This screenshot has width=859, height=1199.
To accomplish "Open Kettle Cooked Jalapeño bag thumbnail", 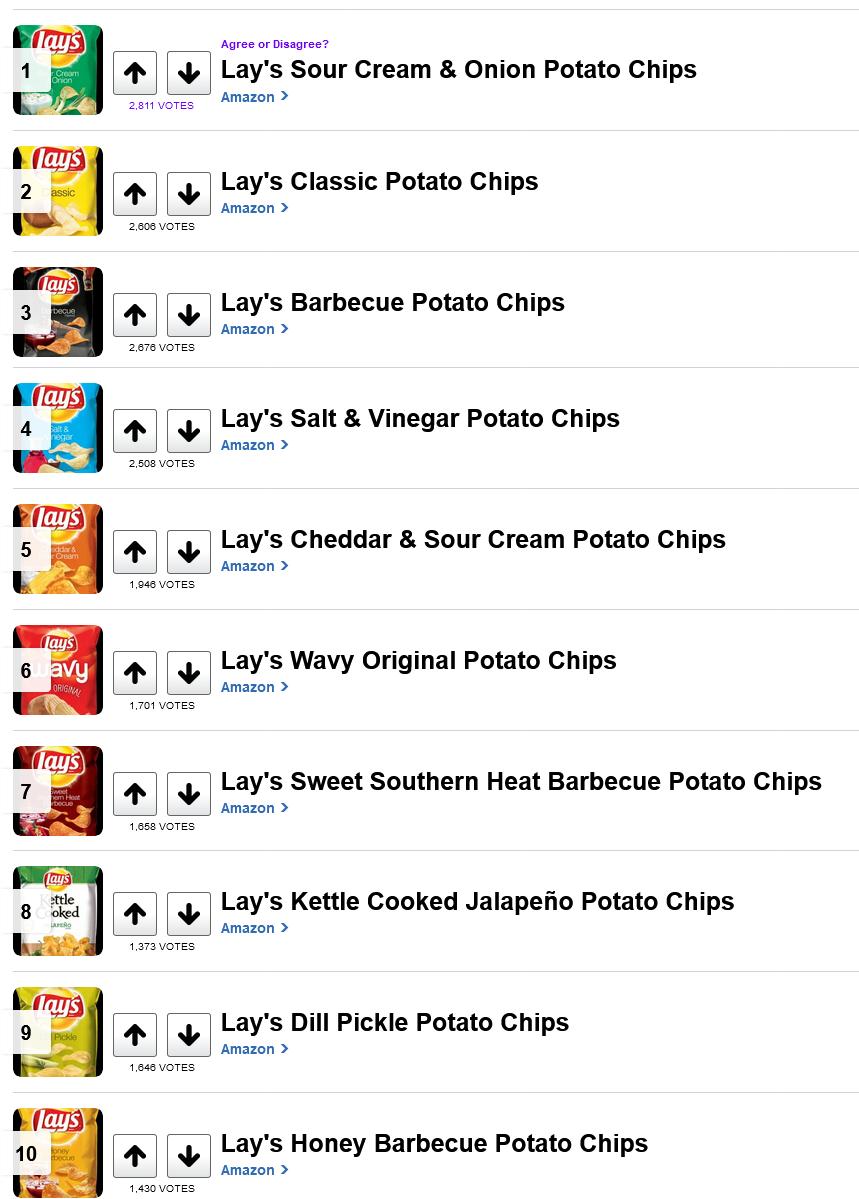I will 60,911.
